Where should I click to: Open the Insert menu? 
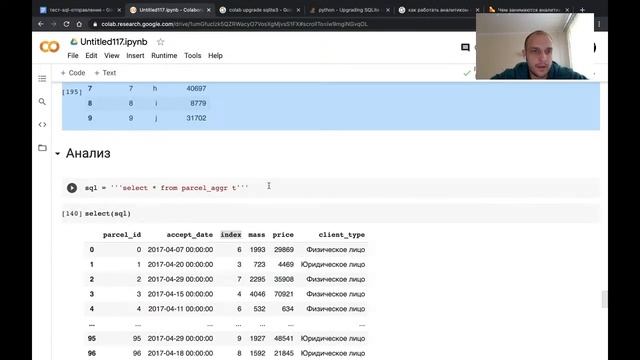pyautogui.click(x=135, y=56)
